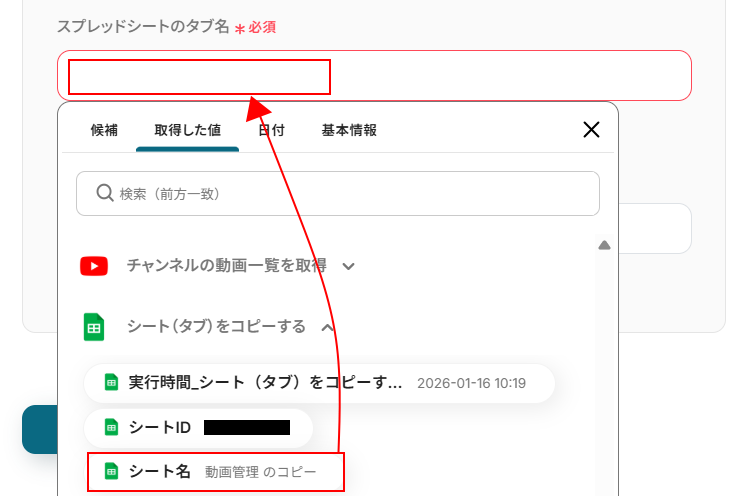Open the 基本情報 tab

[349, 130]
